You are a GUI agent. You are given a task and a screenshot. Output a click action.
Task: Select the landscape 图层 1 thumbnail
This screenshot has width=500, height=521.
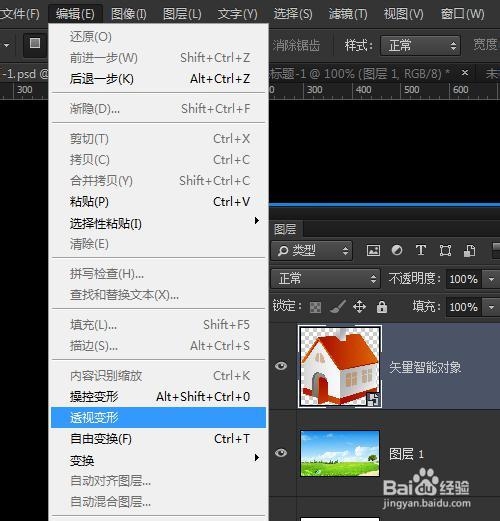[340, 453]
